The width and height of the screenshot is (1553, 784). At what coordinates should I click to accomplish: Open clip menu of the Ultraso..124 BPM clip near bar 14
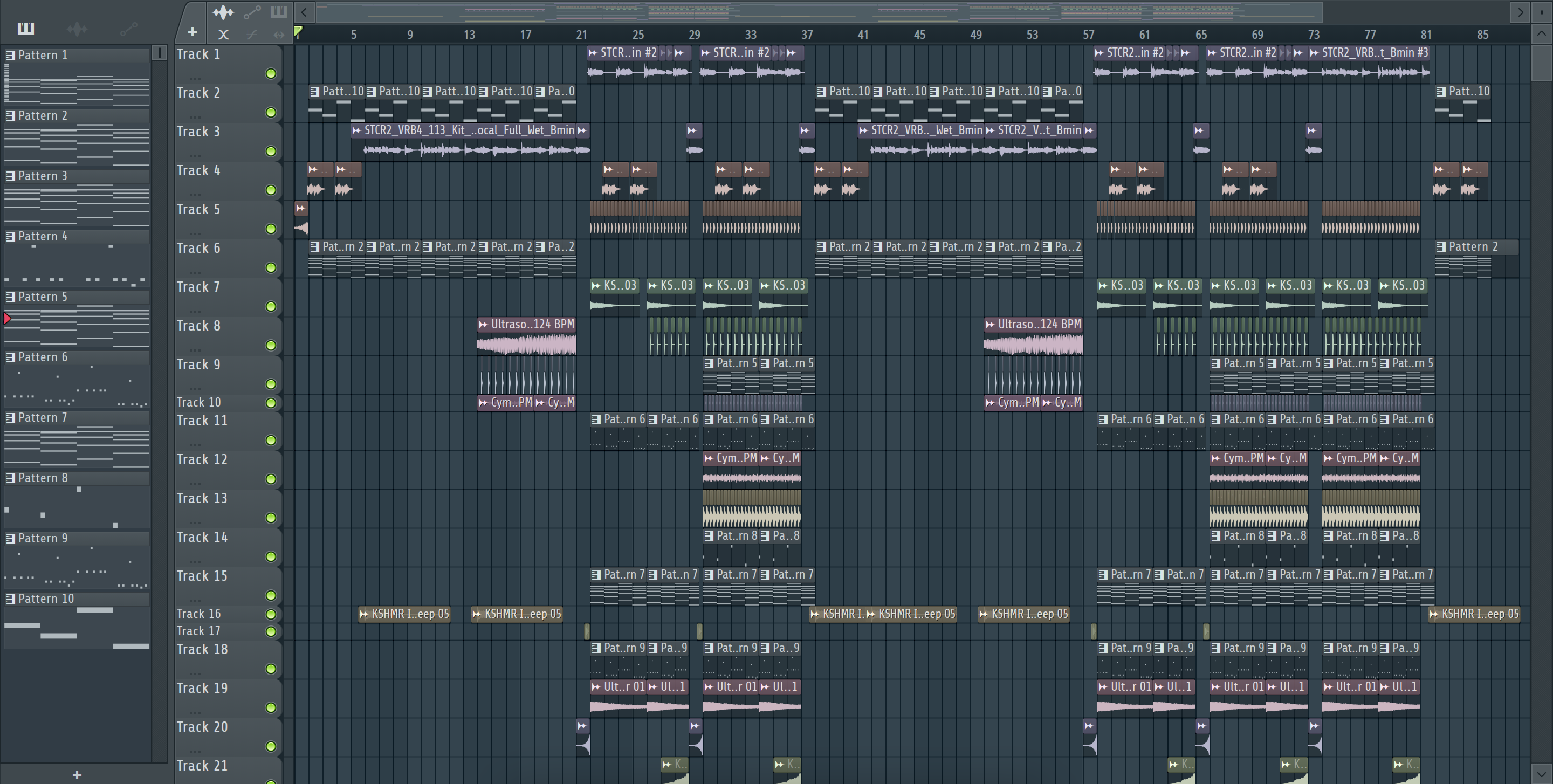pyautogui.click(x=484, y=324)
